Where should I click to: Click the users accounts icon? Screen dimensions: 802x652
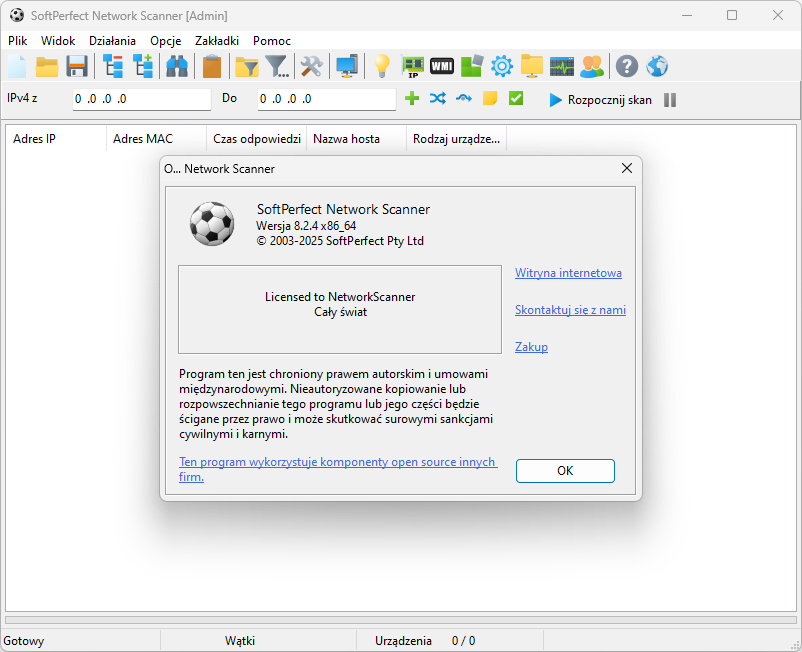pos(592,66)
